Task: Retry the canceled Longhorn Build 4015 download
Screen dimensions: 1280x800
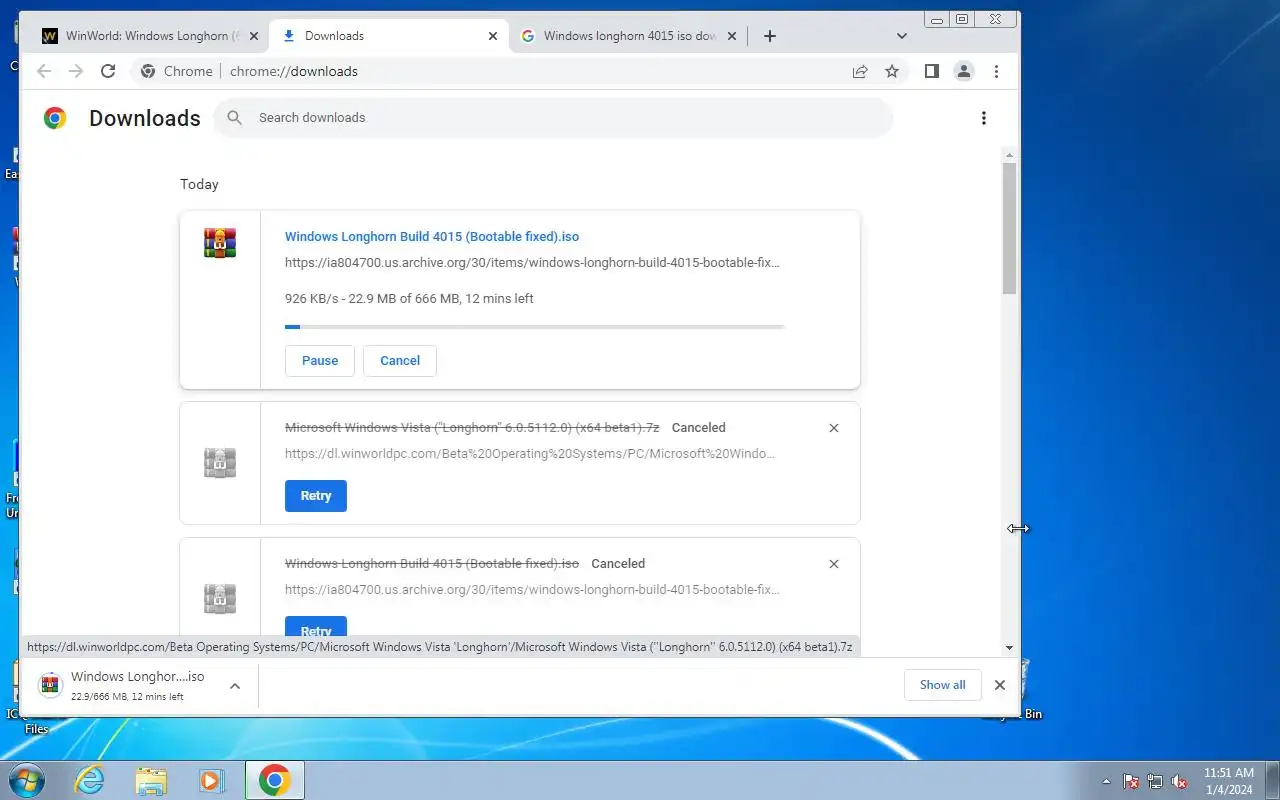Action: [316, 628]
